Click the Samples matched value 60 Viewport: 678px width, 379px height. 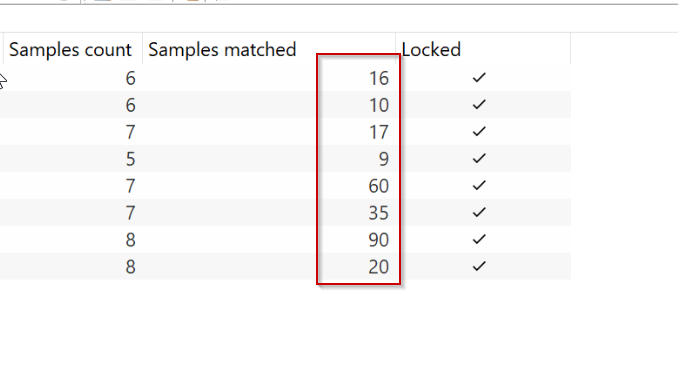[x=379, y=186]
